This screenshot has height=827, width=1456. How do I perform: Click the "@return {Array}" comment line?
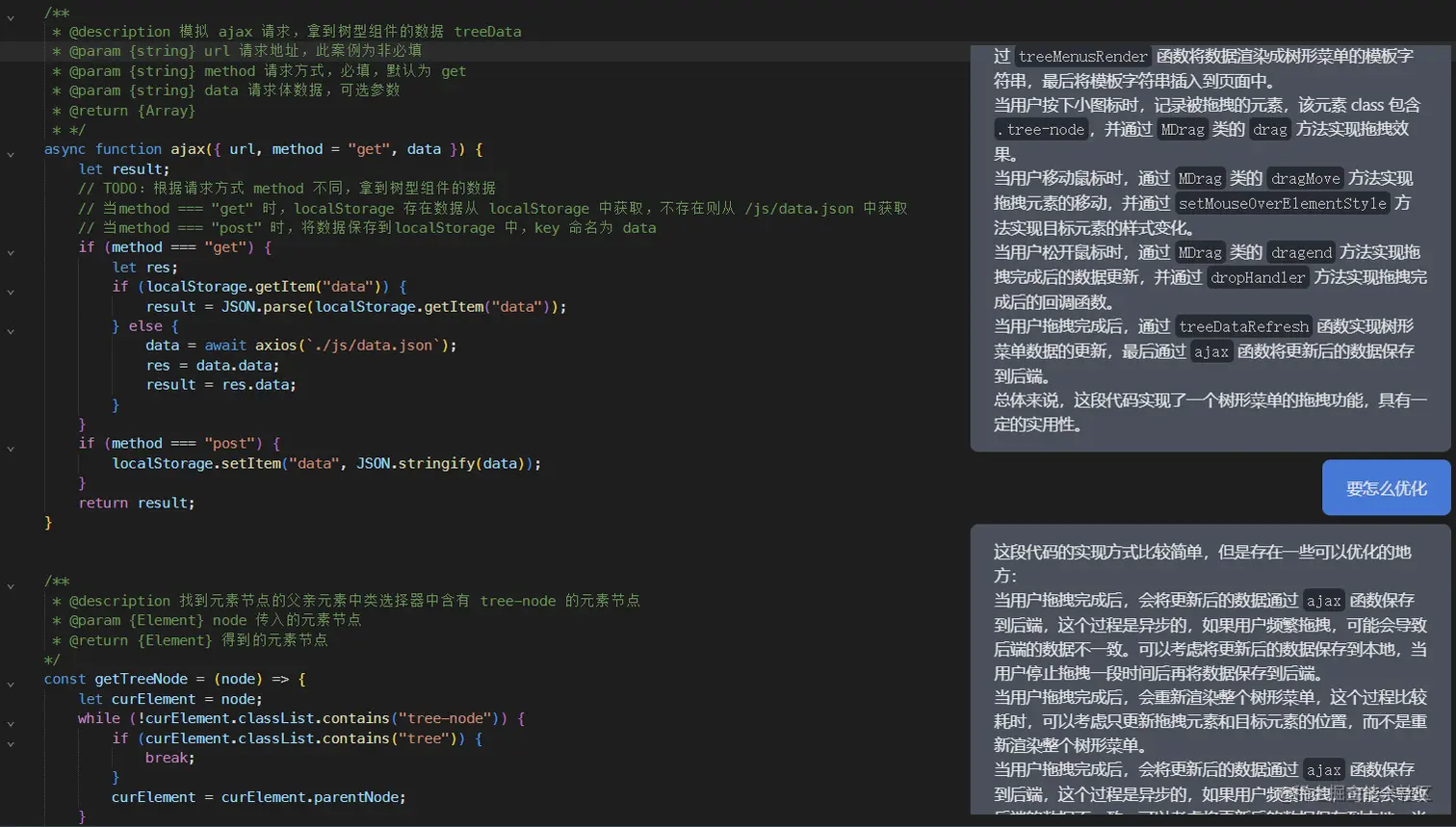124,111
